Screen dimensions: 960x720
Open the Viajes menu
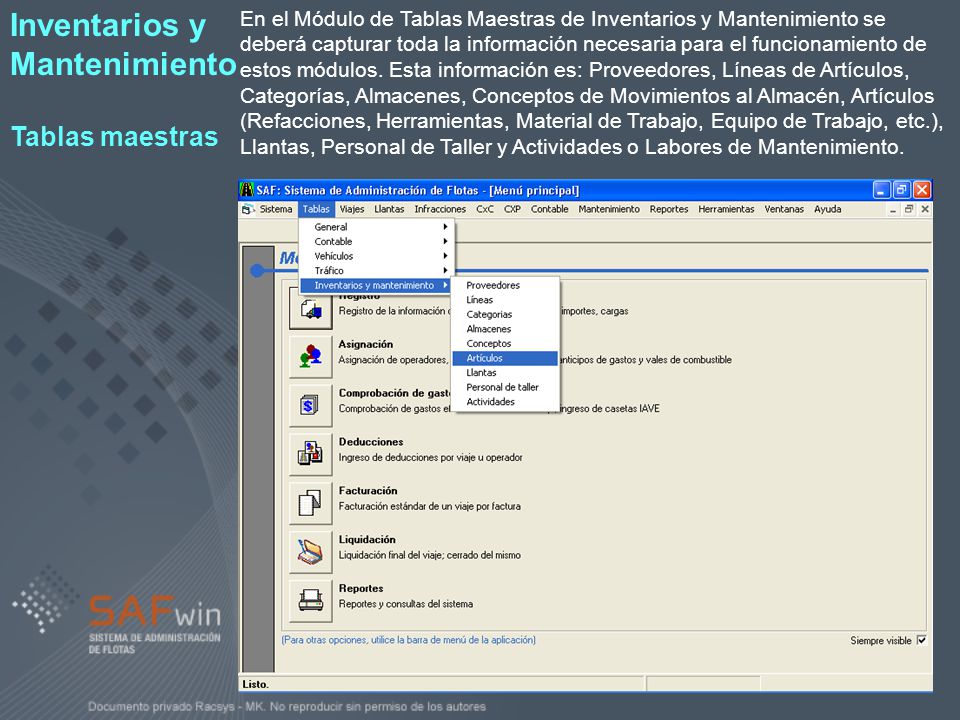tap(352, 209)
